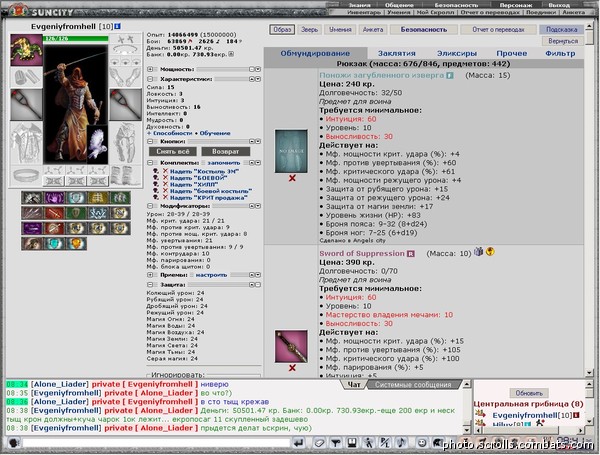
Task: Delete Sword of Suppression with red X
Action: point(292,368)
